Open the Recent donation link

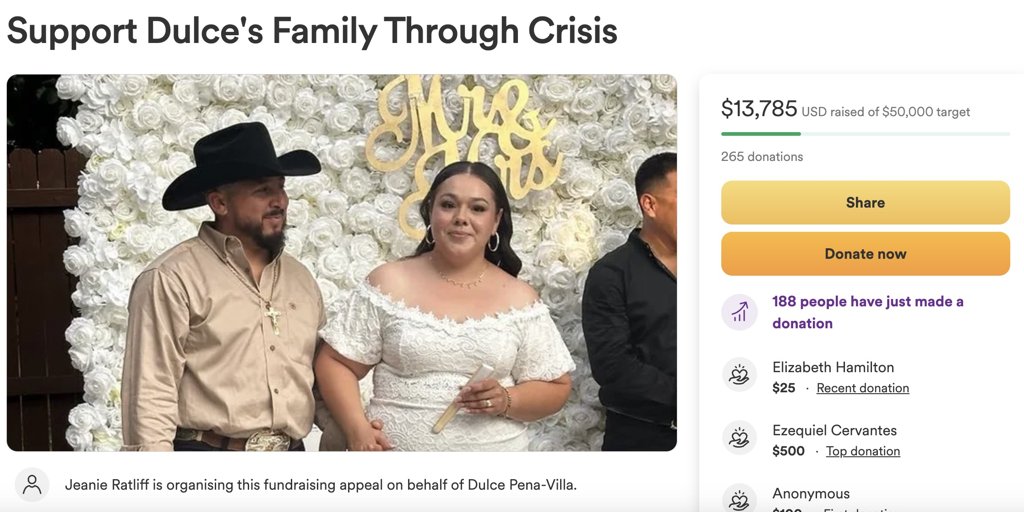pyautogui.click(x=862, y=388)
